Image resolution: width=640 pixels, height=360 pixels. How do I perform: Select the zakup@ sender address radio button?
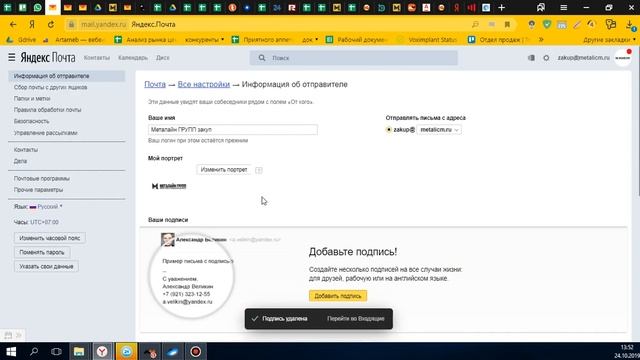point(388,129)
